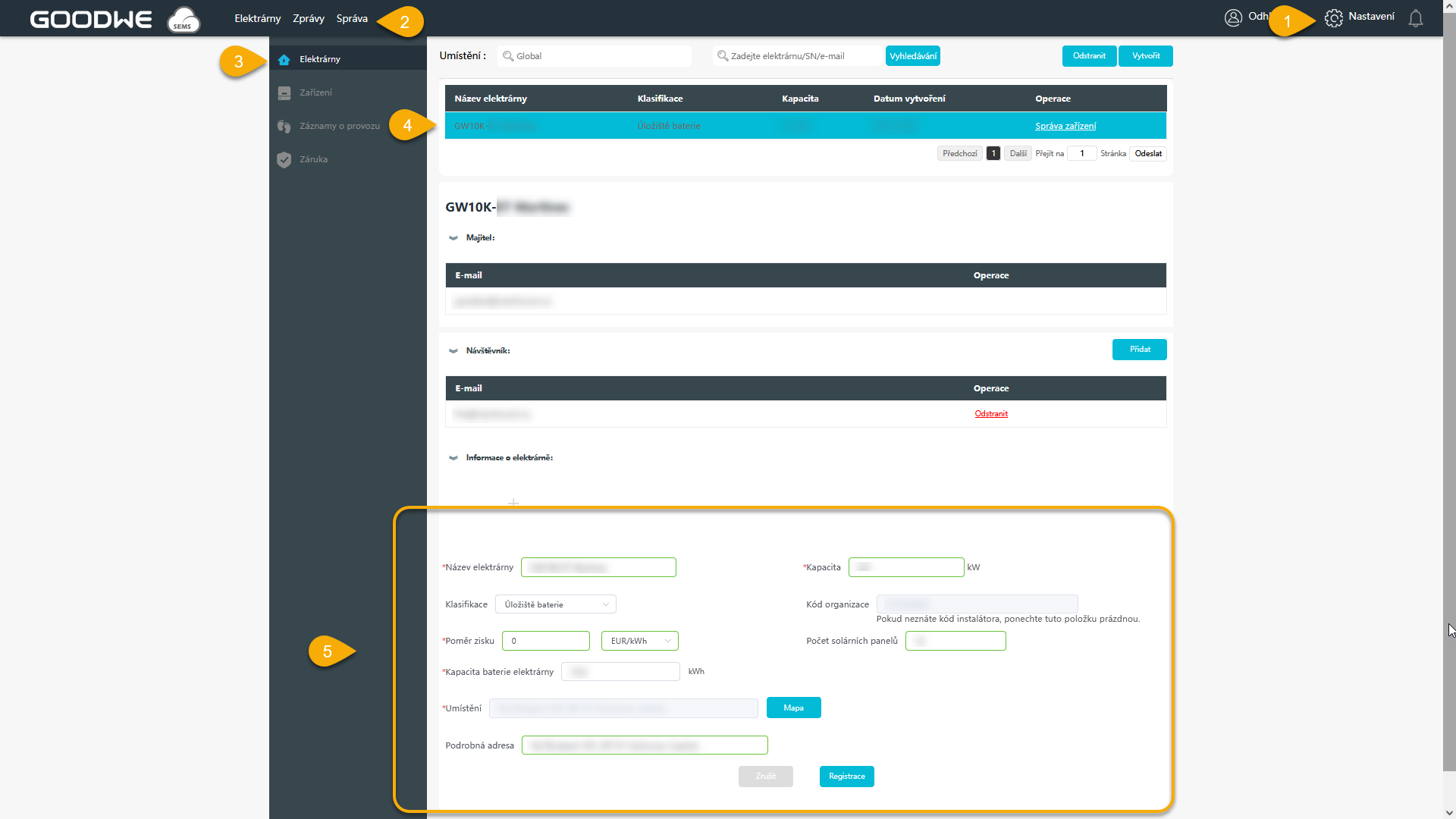Click the Datum vytvoření column header
The width and height of the screenshot is (1456, 819).
909,99
